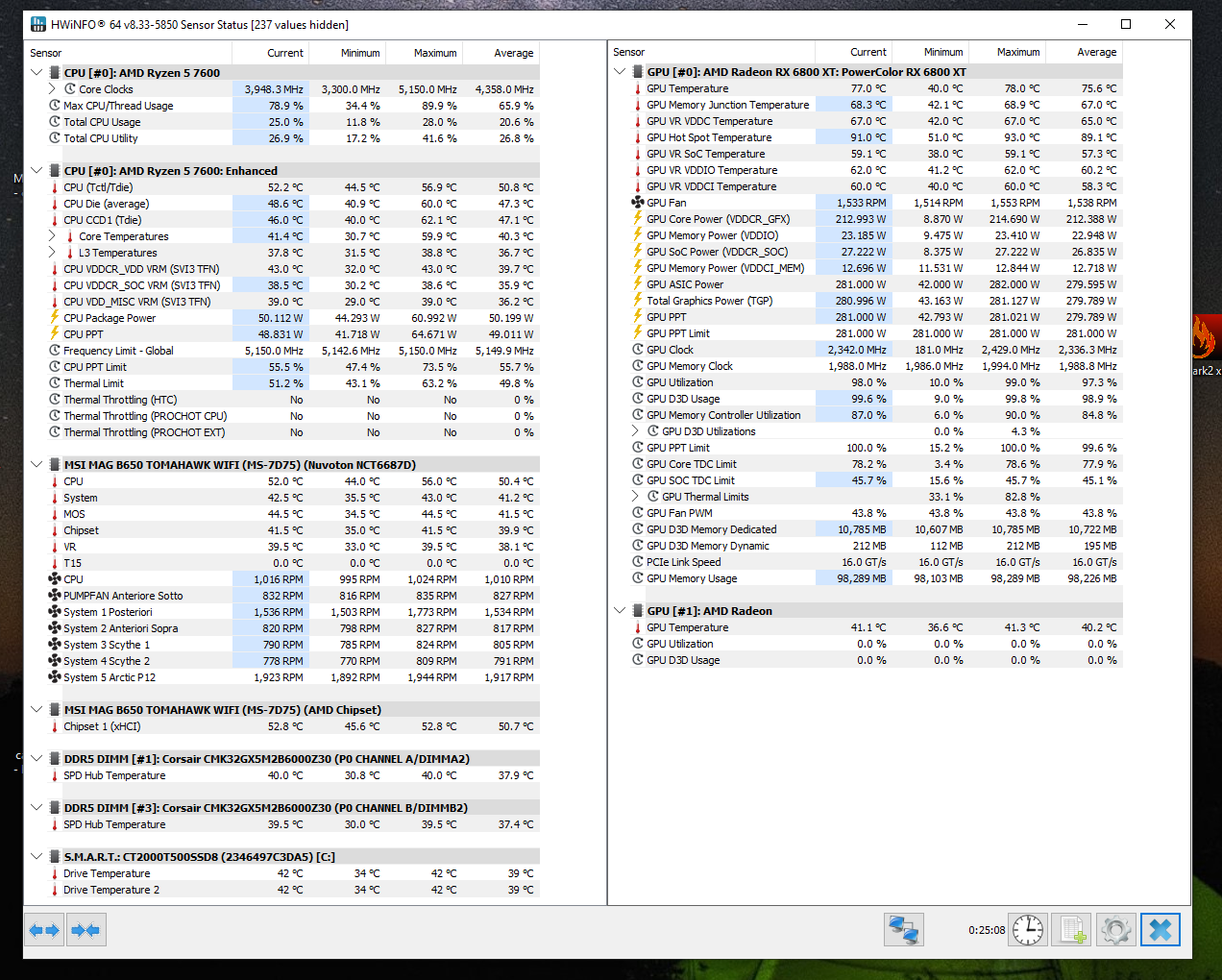
Task: Click the expand columns left-right arrows button
Action: point(44,930)
